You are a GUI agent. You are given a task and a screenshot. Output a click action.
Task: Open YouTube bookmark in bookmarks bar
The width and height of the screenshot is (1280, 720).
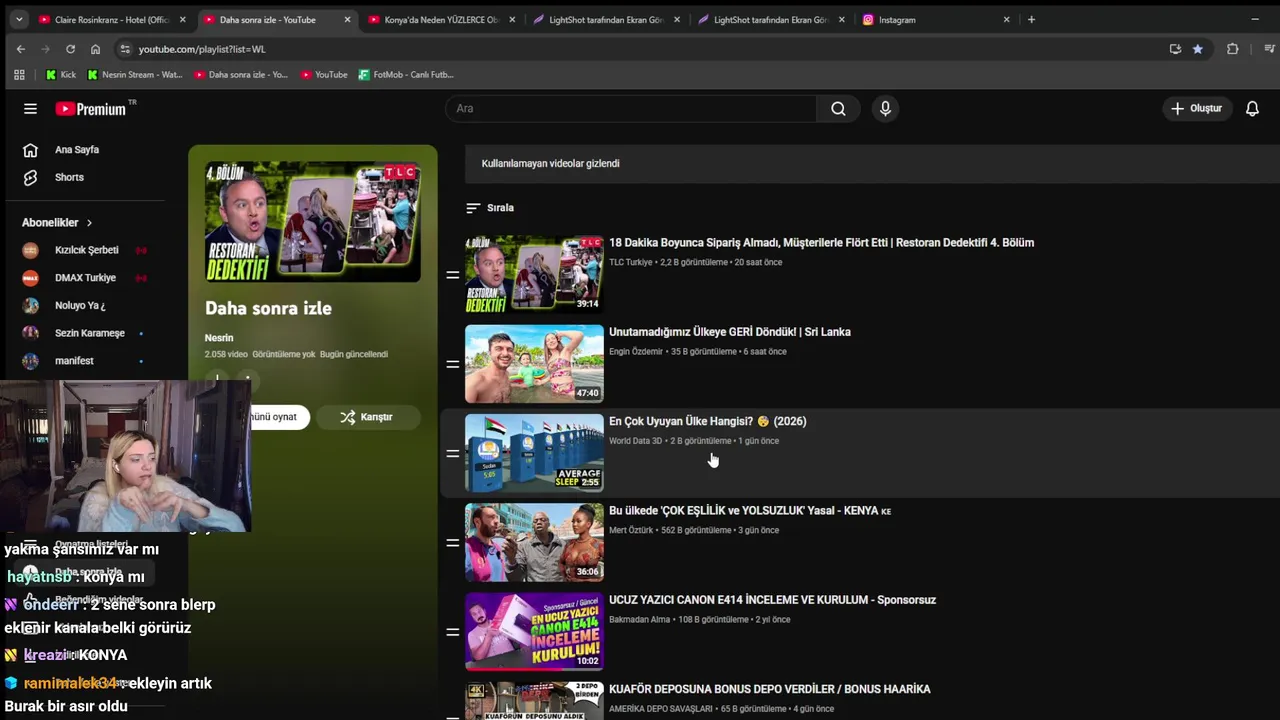pyautogui.click(x=324, y=75)
